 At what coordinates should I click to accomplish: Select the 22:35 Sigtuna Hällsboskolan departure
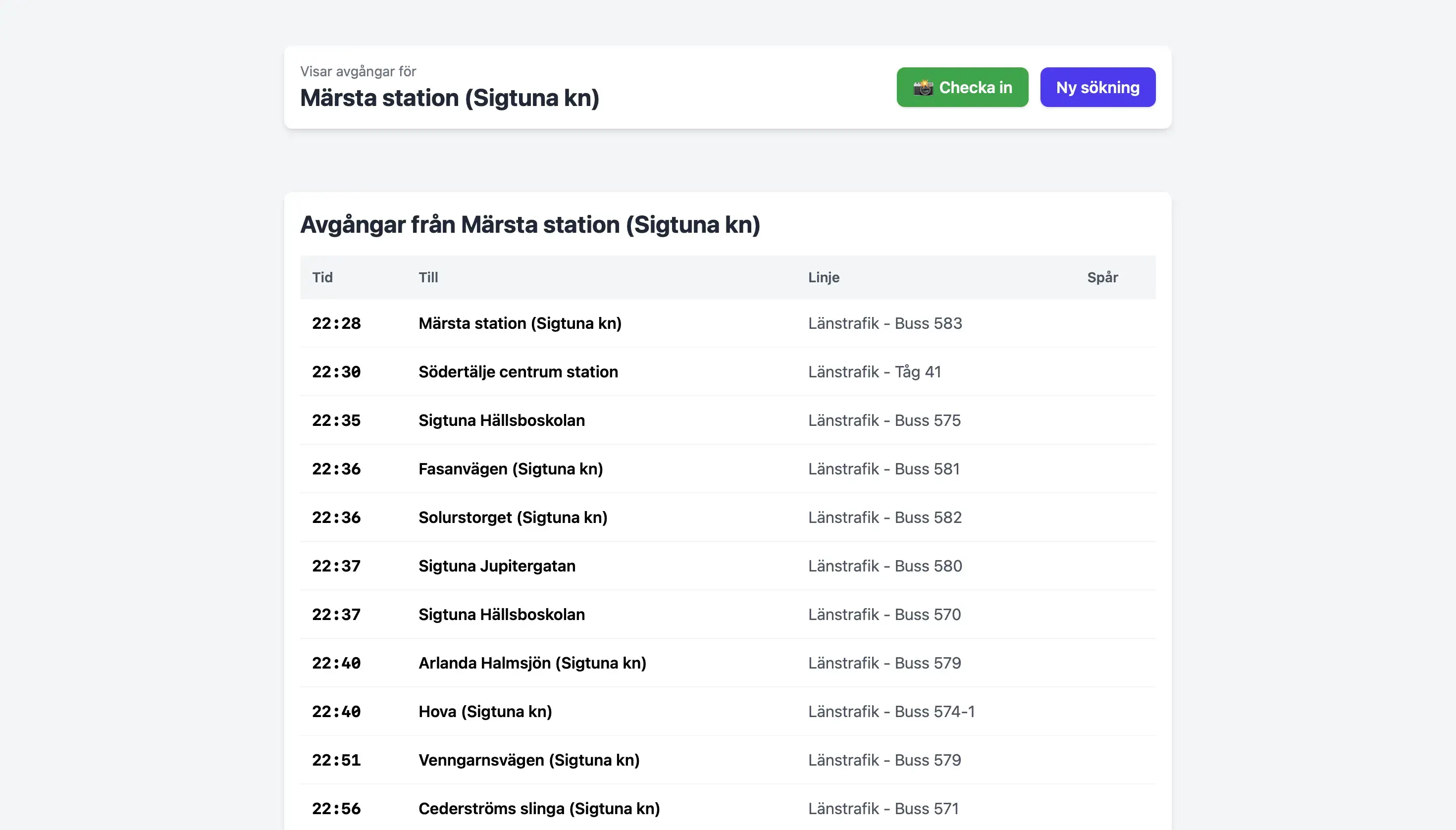pos(501,420)
